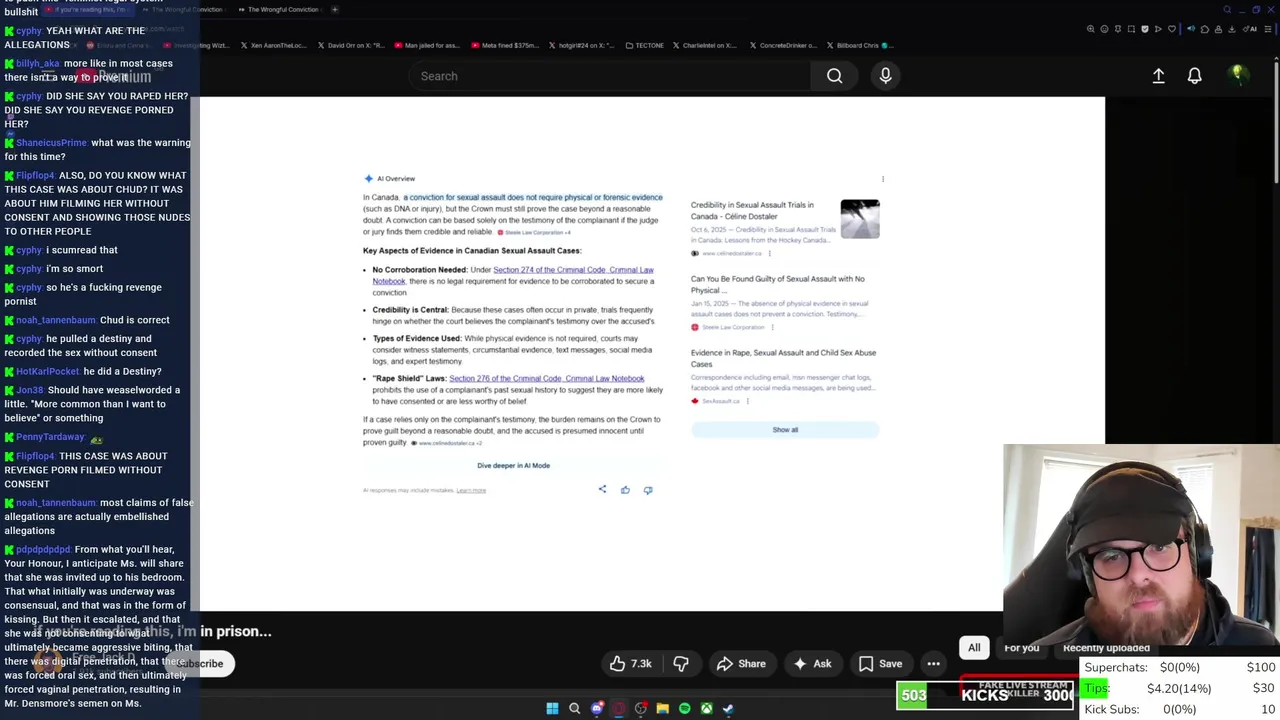Click the YouTube Search input field
This screenshot has width=1280, height=720.
pyautogui.click(x=610, y=76)
